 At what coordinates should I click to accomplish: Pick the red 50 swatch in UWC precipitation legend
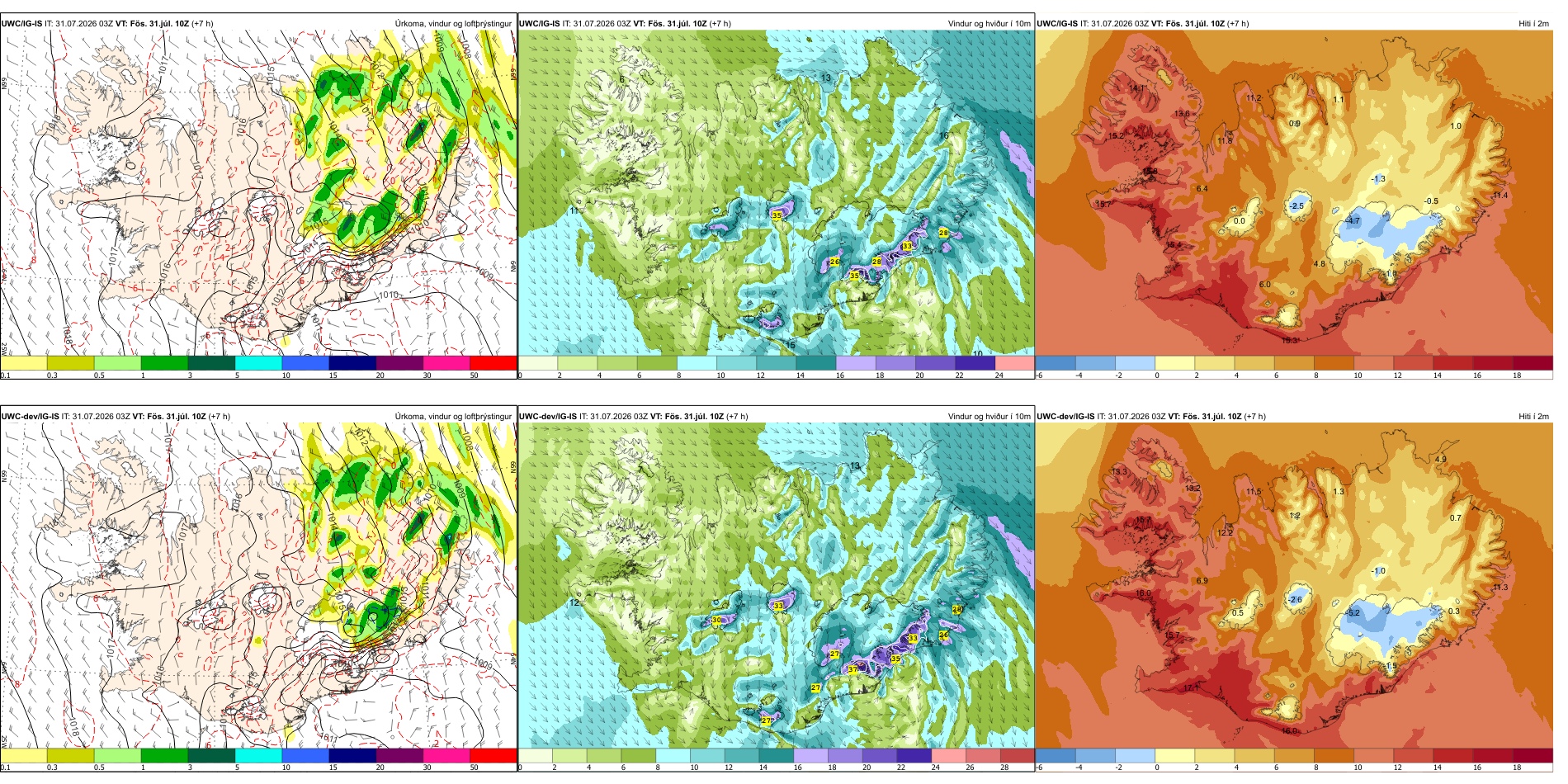pos(494,363)
